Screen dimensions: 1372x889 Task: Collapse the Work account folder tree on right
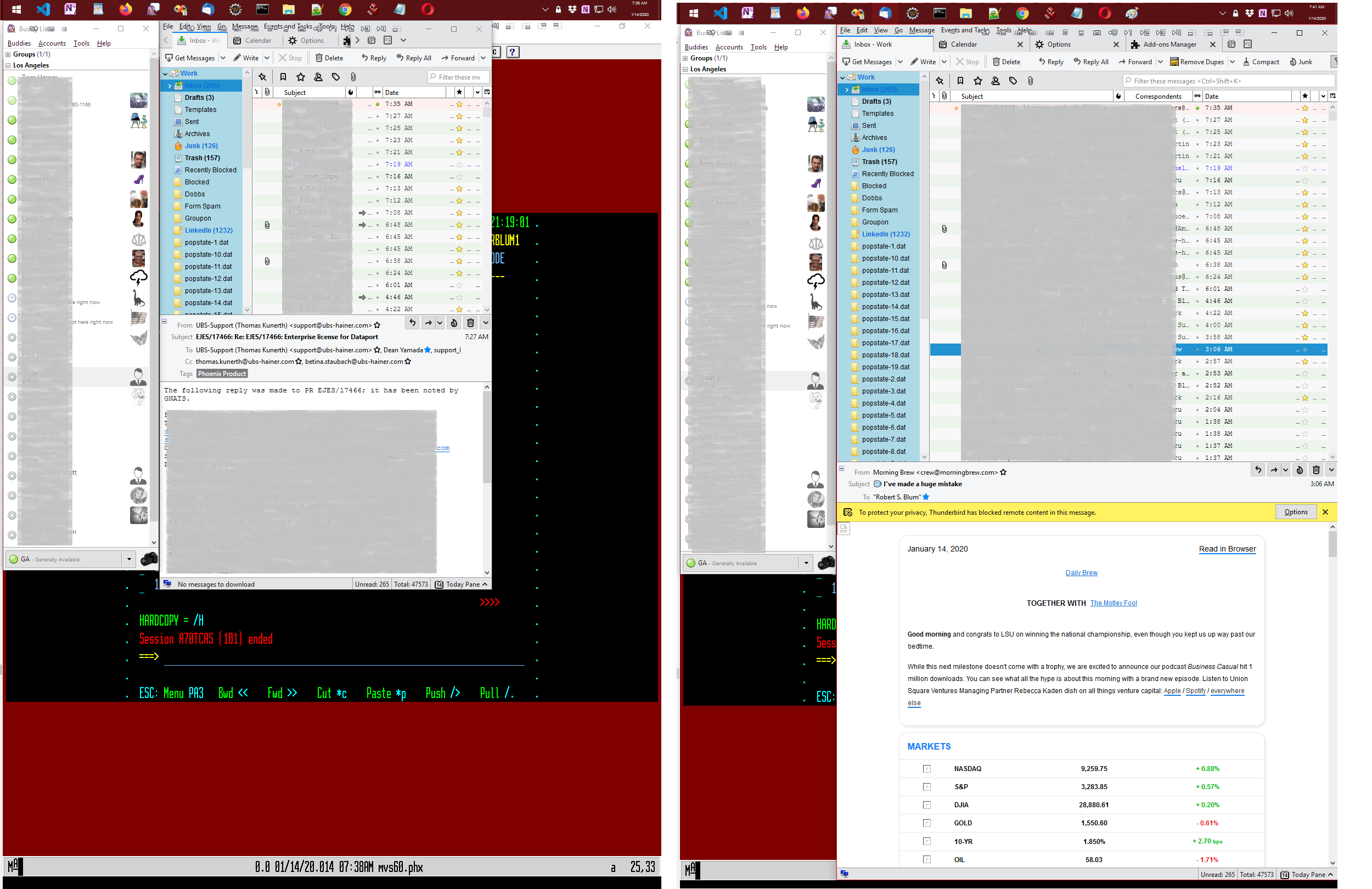[x=842, y=77]
